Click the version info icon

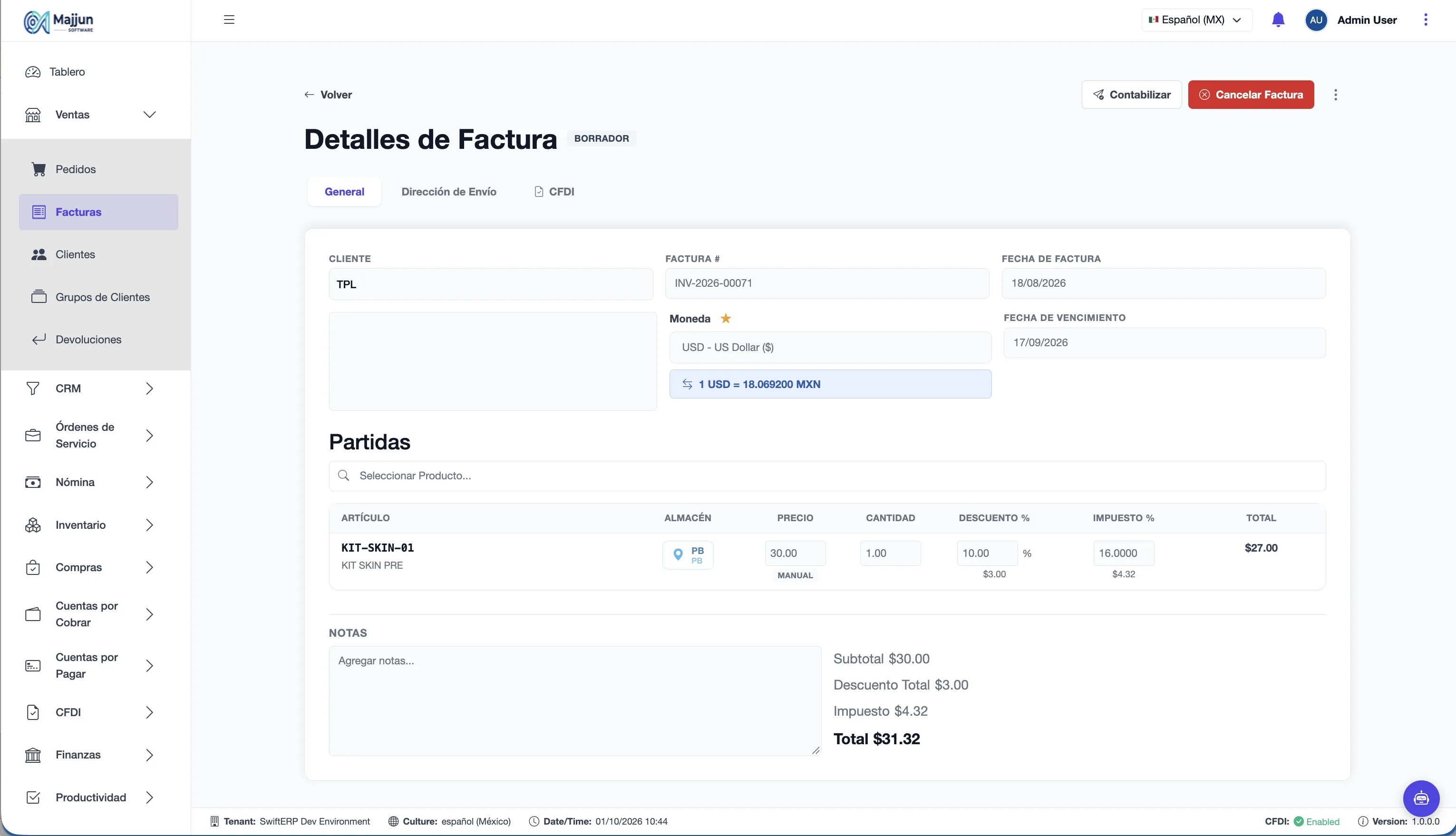[1362, 822]
